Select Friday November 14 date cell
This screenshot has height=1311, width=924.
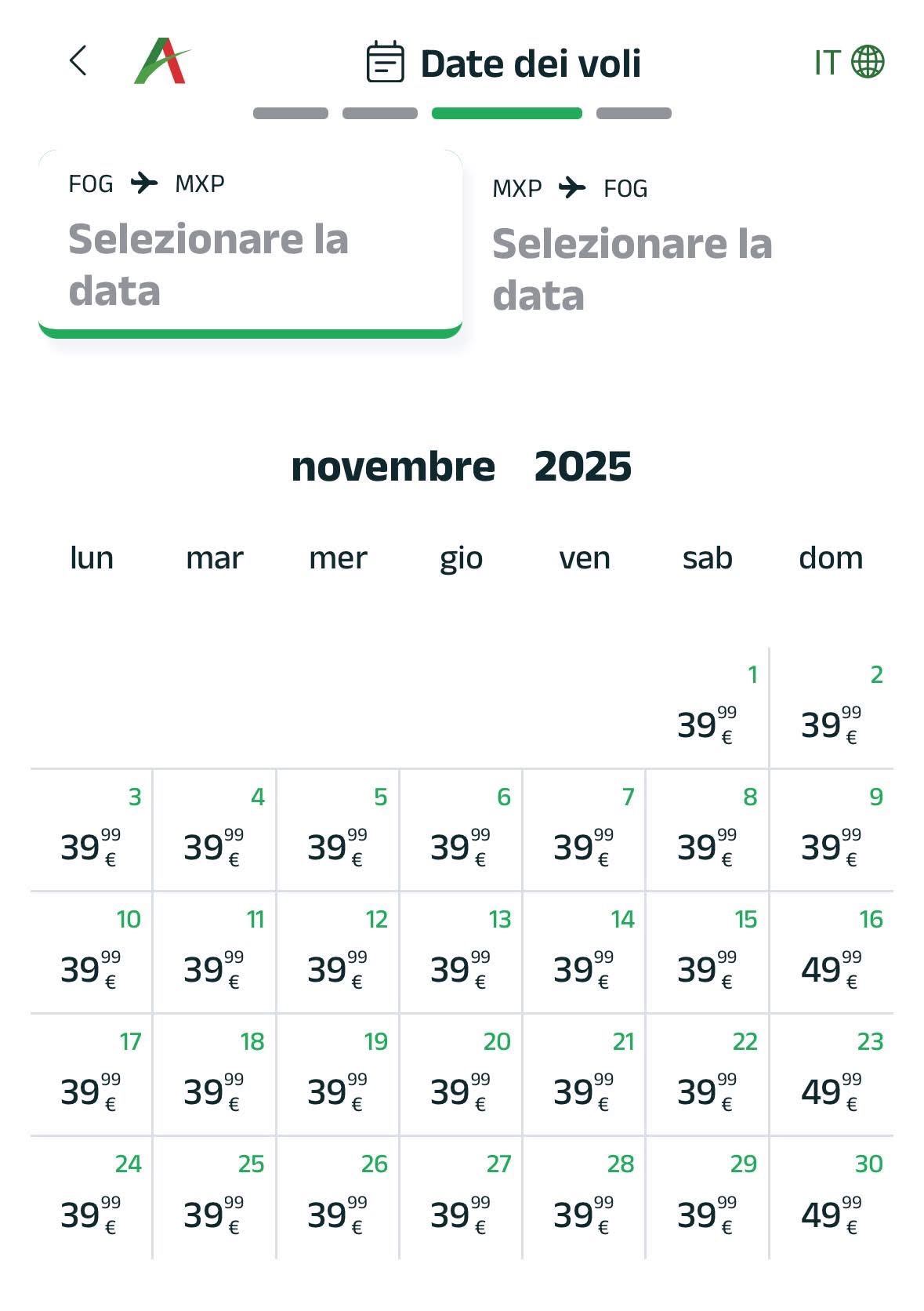point(585,953)
